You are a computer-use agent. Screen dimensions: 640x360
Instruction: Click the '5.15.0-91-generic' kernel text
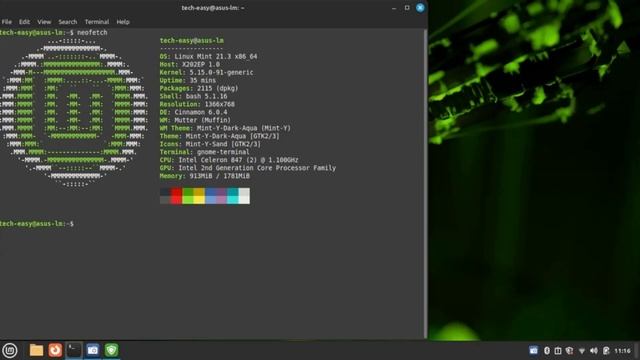coord(221,72)
